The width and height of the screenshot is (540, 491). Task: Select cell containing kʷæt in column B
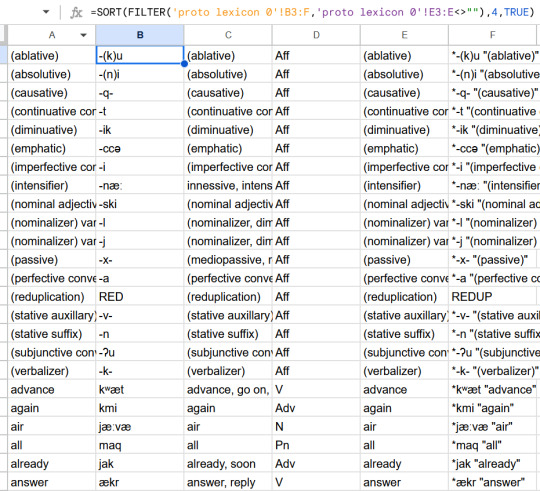click(x=140, y=390)
